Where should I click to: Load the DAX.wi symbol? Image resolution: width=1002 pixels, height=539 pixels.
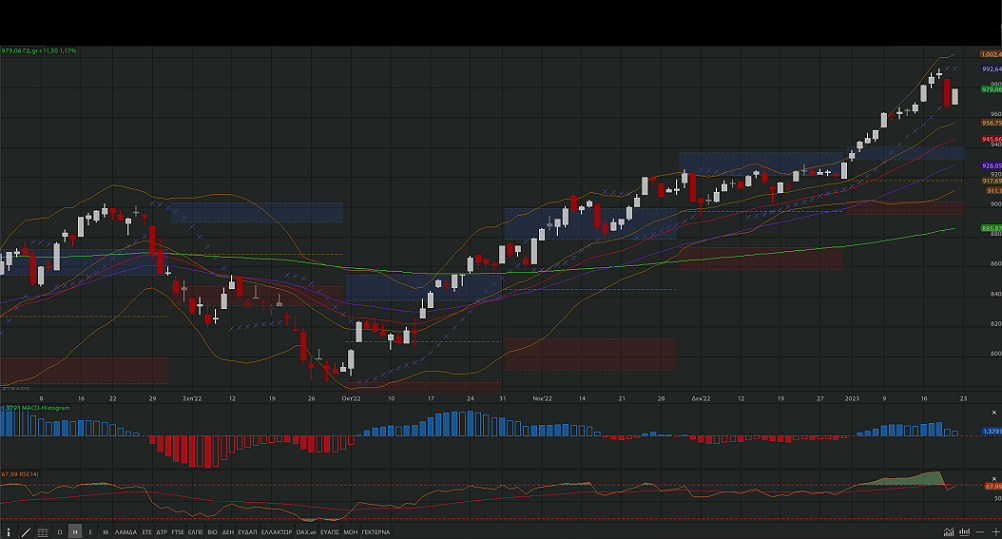point(306,532)
